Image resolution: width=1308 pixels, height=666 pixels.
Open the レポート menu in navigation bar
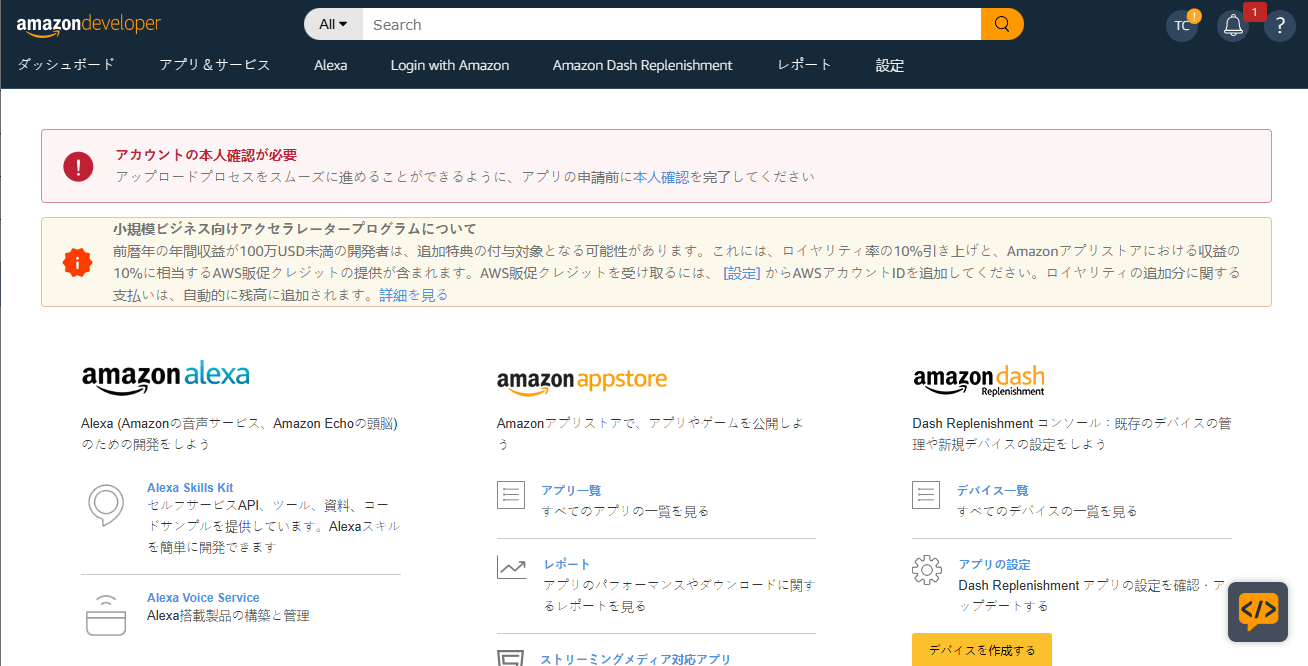(805, 65)
